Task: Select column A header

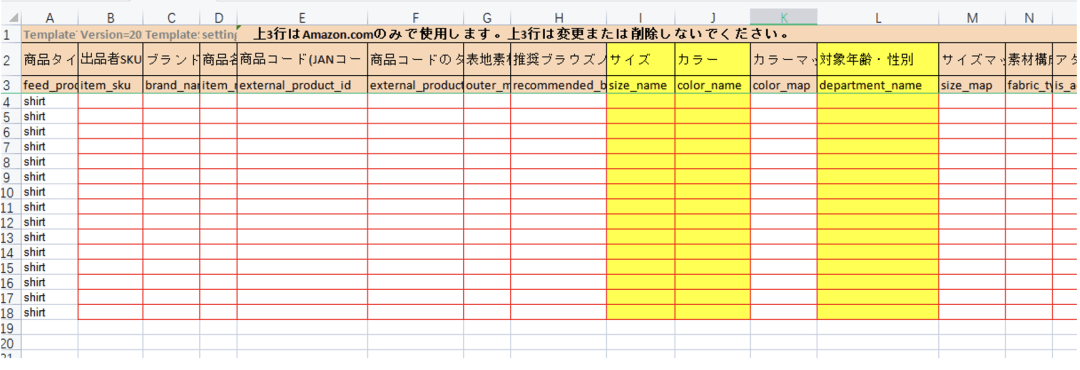Action: 50,18
